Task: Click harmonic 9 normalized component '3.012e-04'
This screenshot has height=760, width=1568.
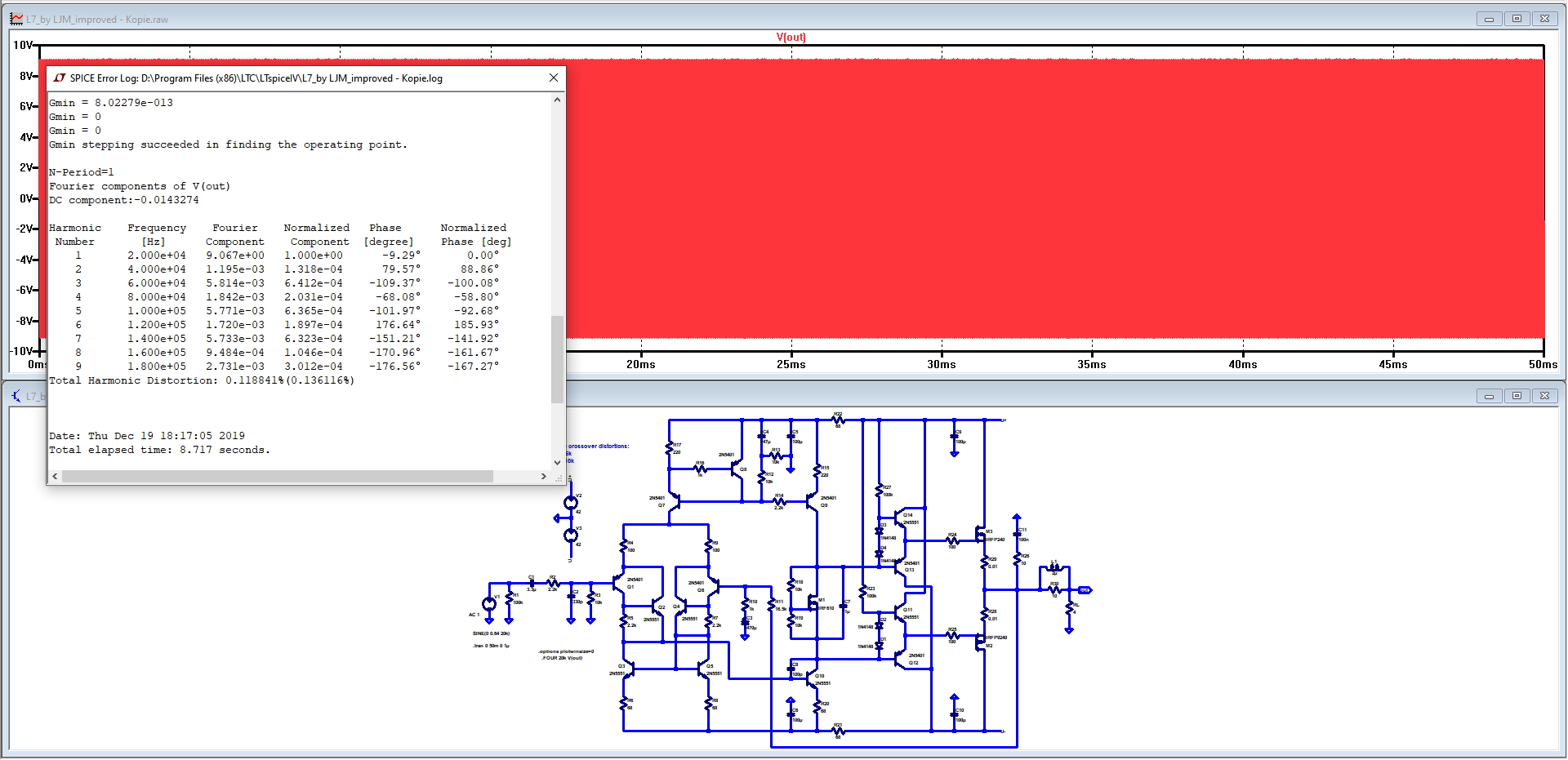Action: click(x=314, y=367)
